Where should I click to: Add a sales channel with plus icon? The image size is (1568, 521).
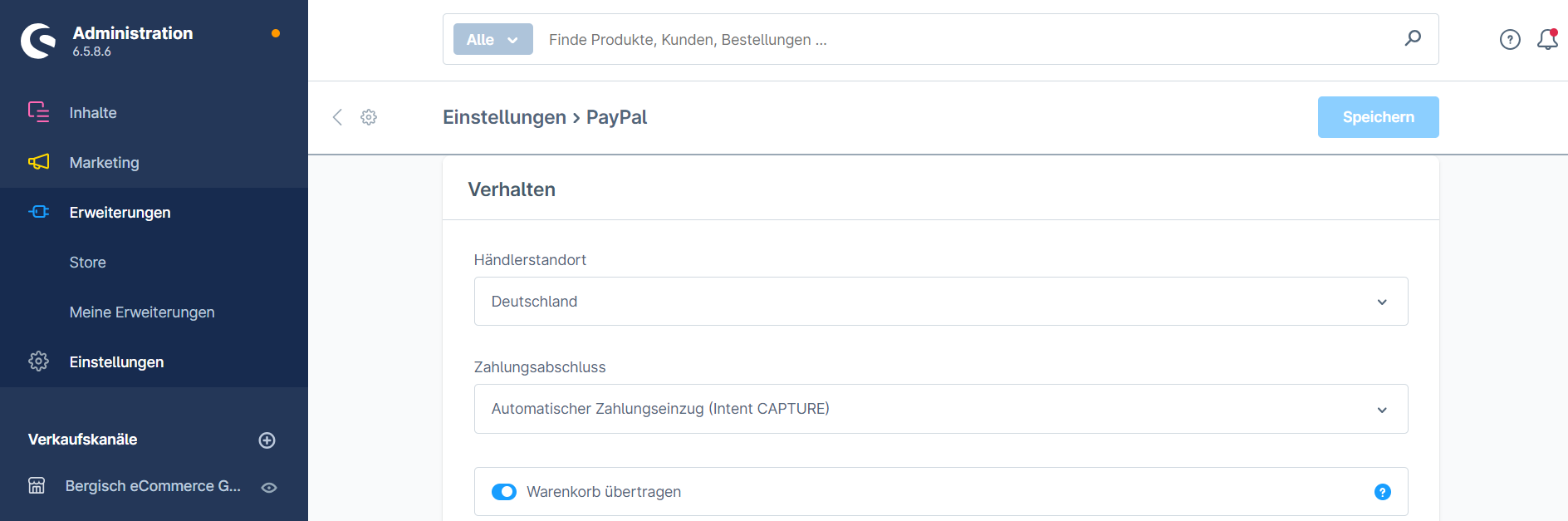click(267, 440)
